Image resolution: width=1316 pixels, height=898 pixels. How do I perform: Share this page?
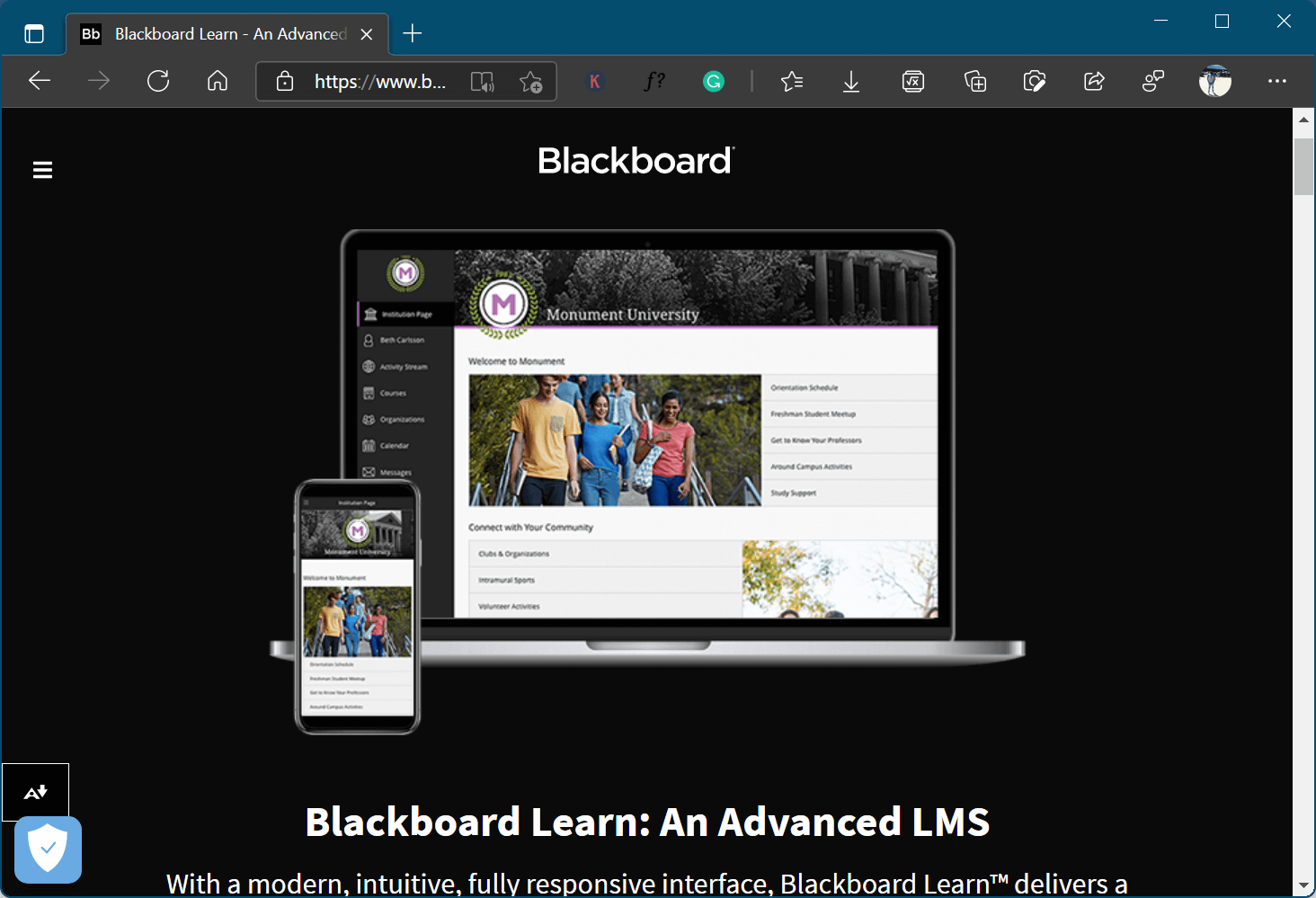(x=1094, y=82)
